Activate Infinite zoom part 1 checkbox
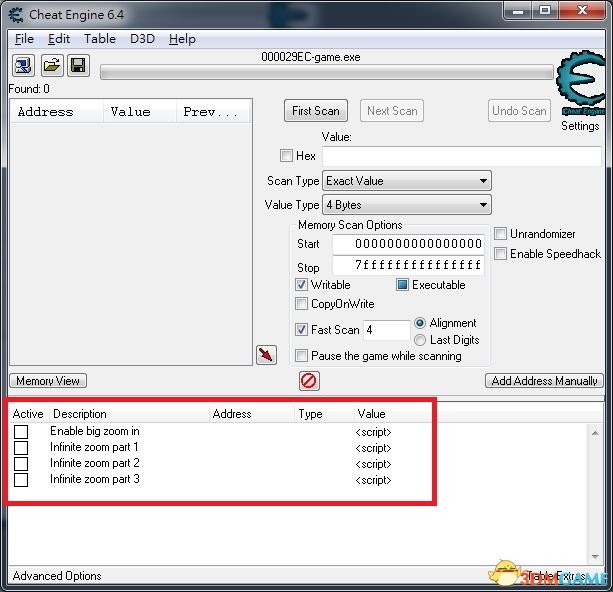This screenshot has width=613, height=592. pyautogui.click(x=21, y=448)
